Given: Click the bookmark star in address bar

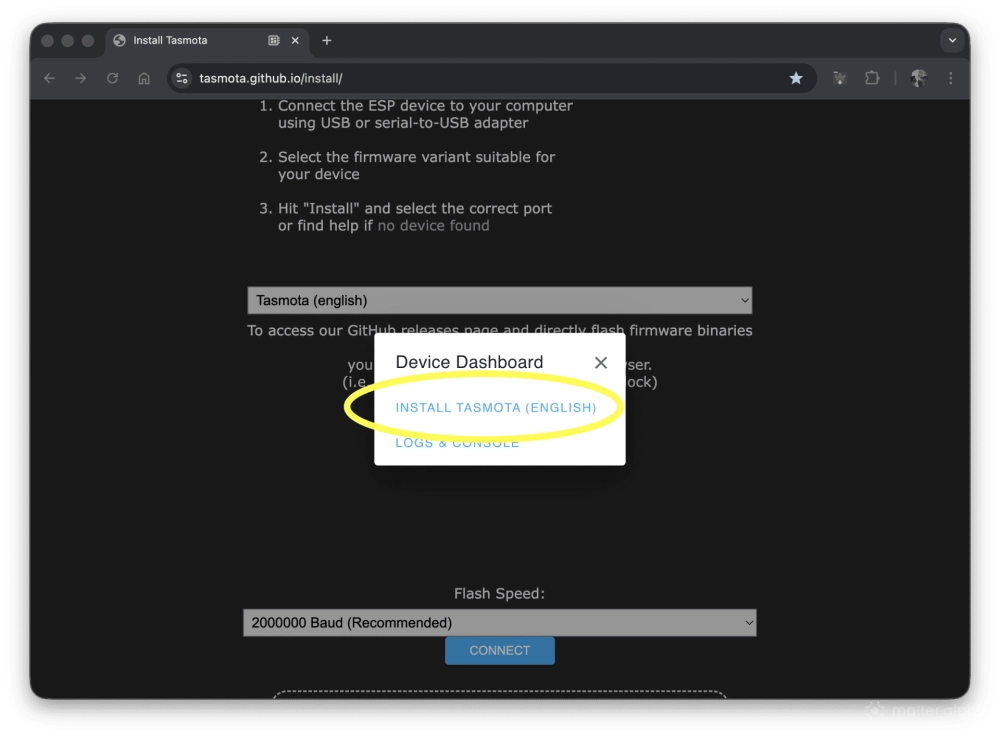Looking at the screenshot, I should click(795, 78).
